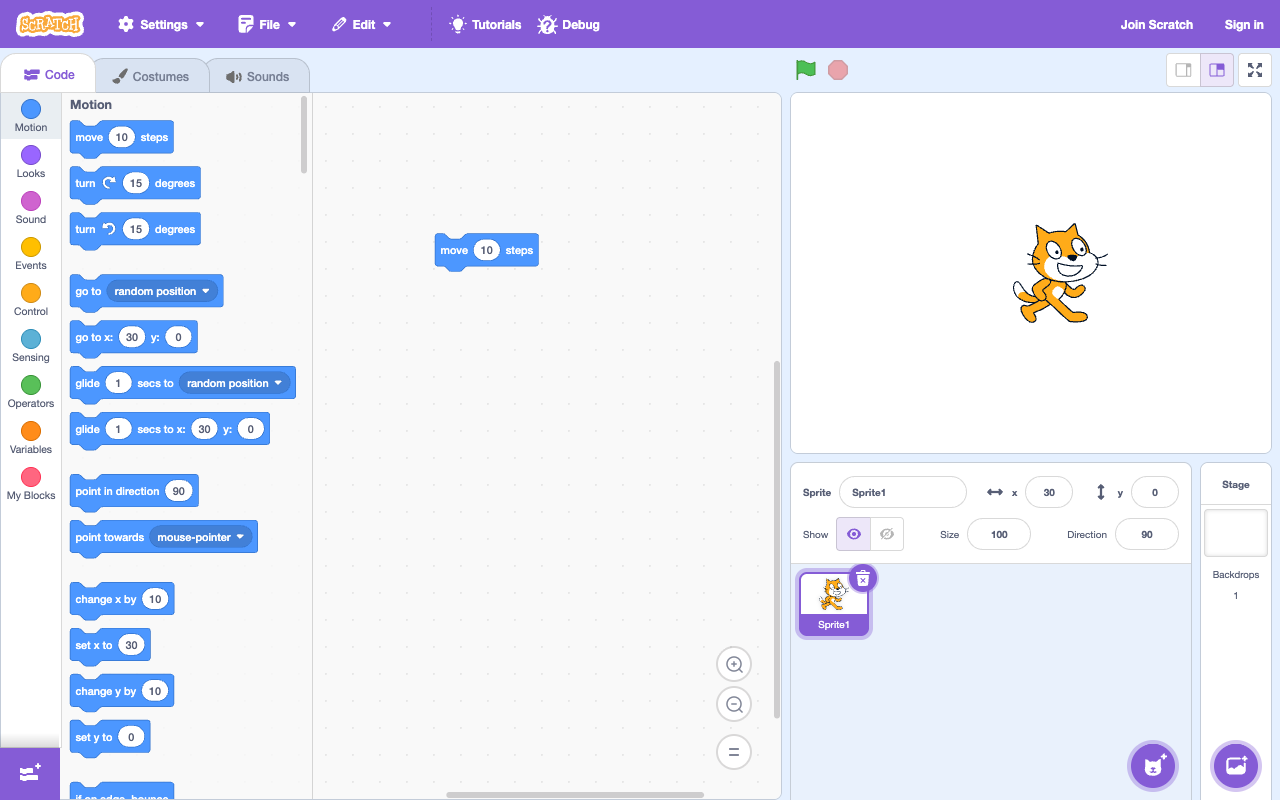The image size is (1280, 800).
Task: Open the Edit menu
Action: [361, 24]
